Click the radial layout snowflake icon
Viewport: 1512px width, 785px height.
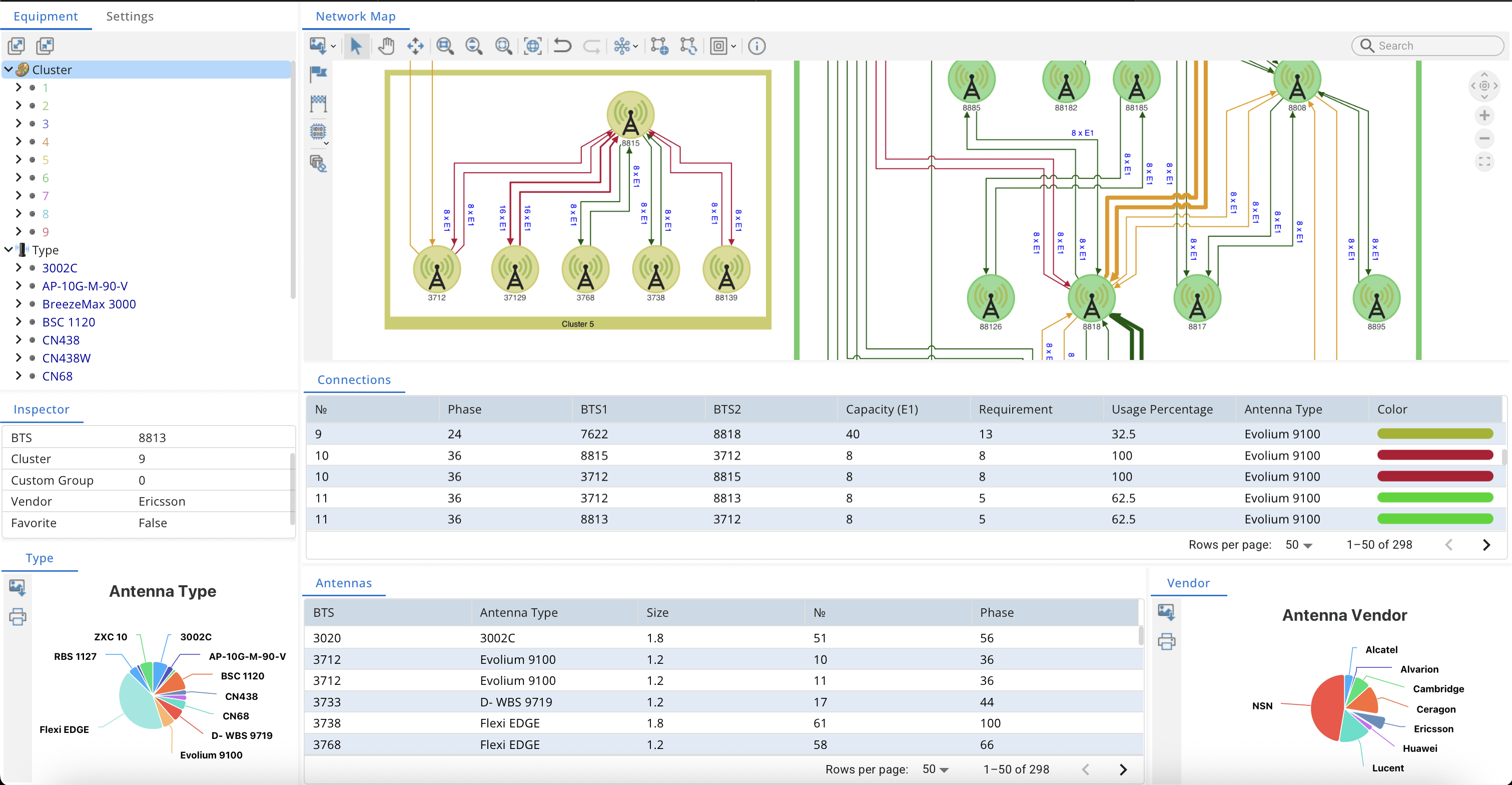[621, 46]
